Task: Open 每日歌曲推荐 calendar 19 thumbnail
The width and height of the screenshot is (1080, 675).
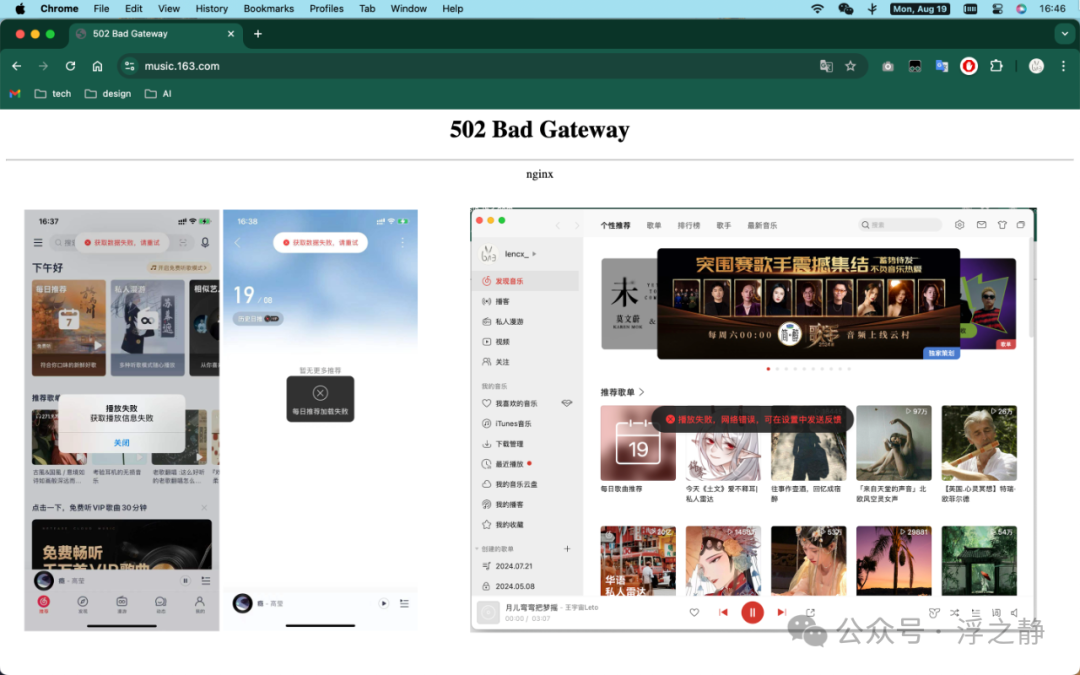Action: [x=638, y=443]
